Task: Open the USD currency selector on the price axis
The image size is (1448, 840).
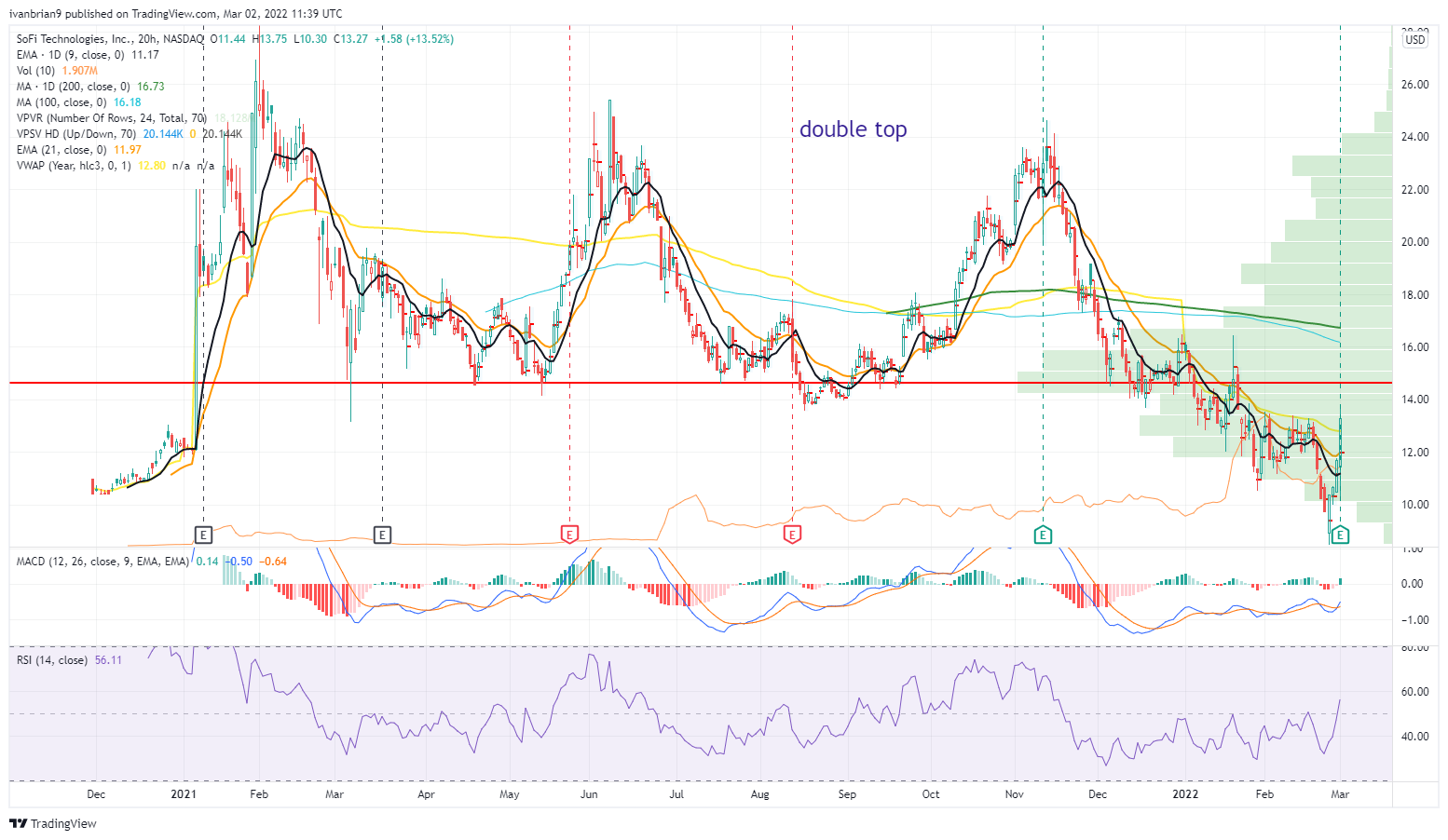Action: click(1415, 39)
